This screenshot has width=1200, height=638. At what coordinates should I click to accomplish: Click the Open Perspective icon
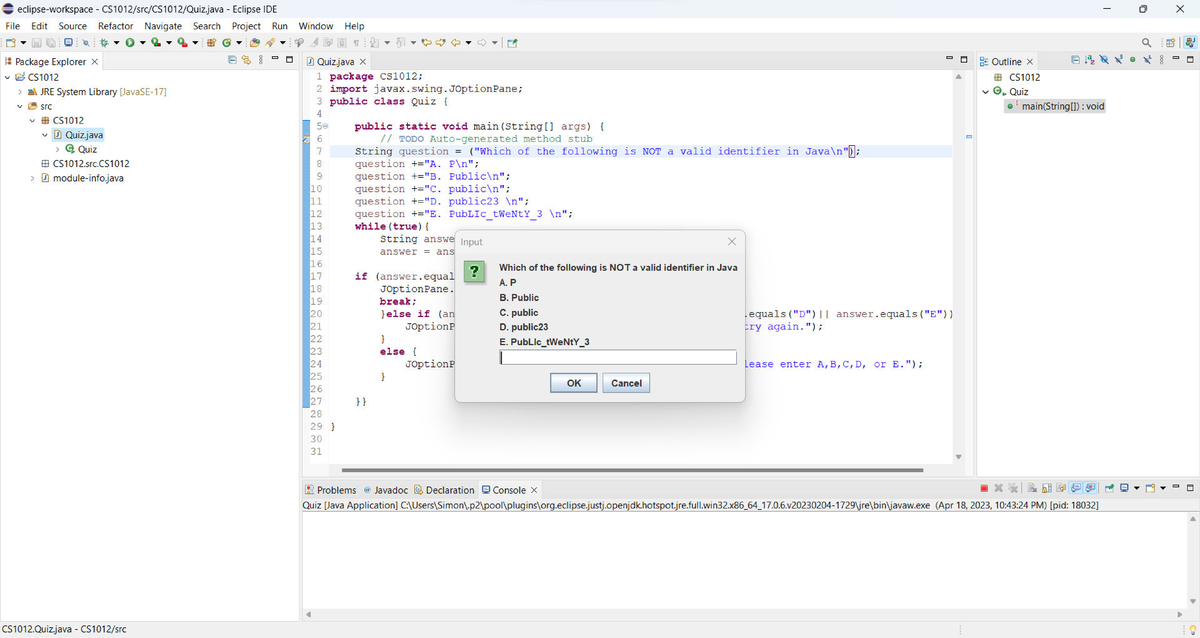point(1170,43)
